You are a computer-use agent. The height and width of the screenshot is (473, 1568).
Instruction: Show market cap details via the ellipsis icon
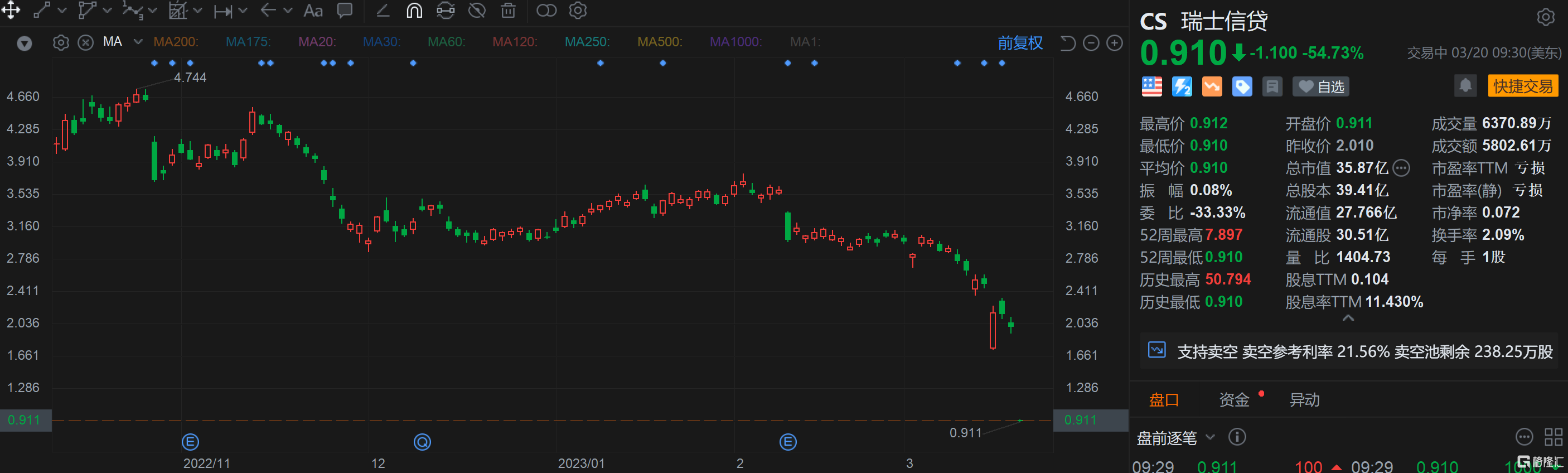point(1401,167)
